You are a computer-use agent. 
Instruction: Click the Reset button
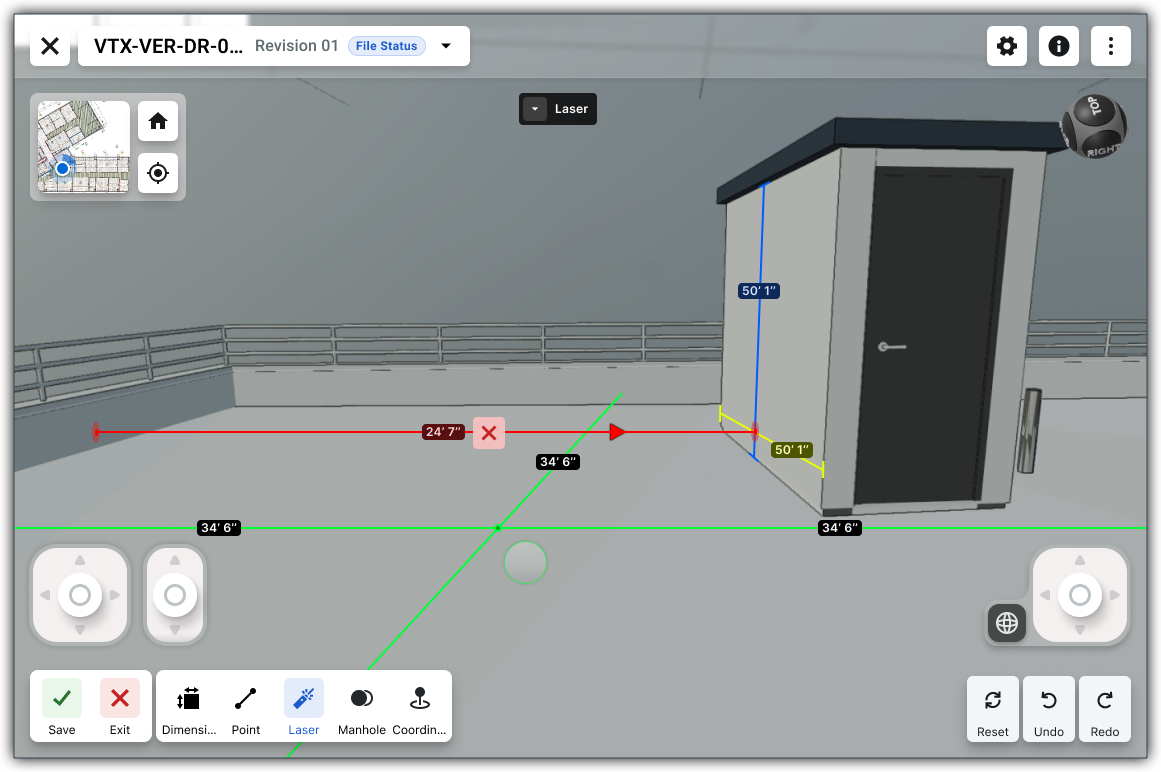tap(992, 709)
